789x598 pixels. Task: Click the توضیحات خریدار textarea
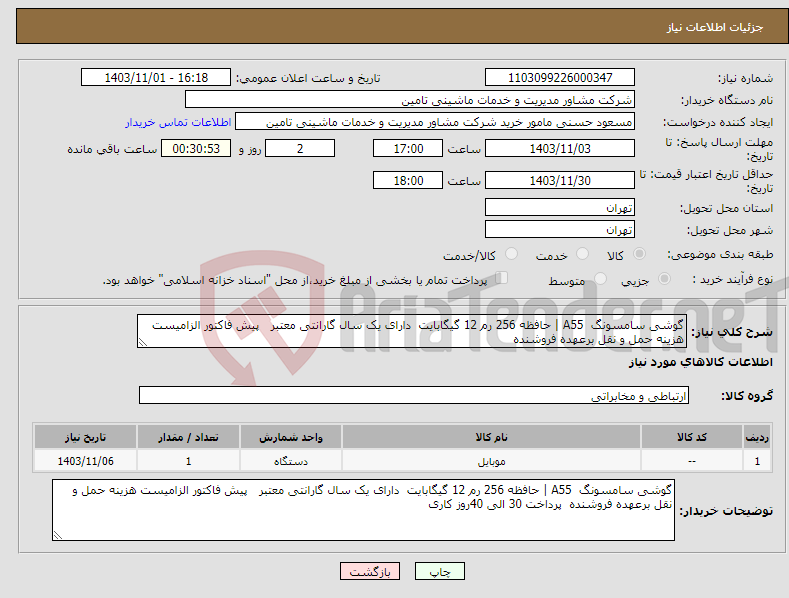point(363,510)
